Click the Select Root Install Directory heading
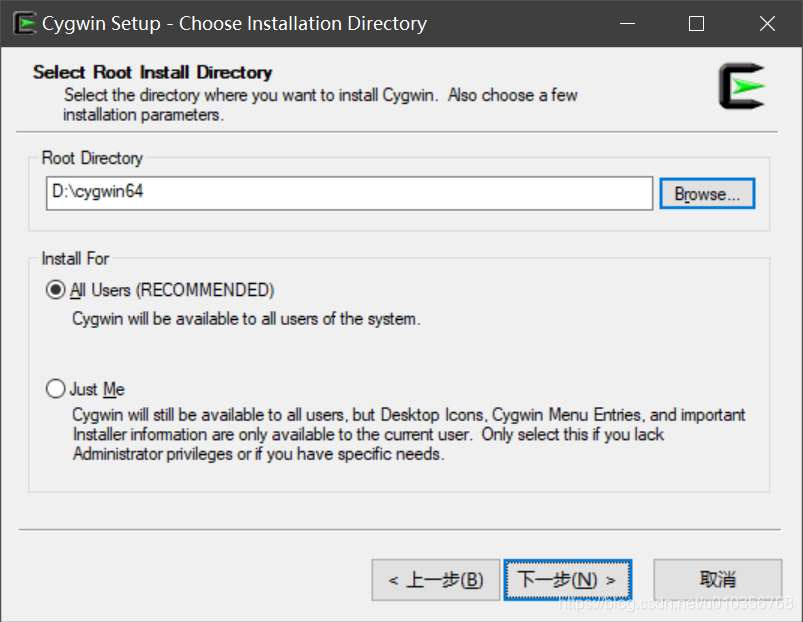The height and width of the screenshot is (622, 803). 153,72
